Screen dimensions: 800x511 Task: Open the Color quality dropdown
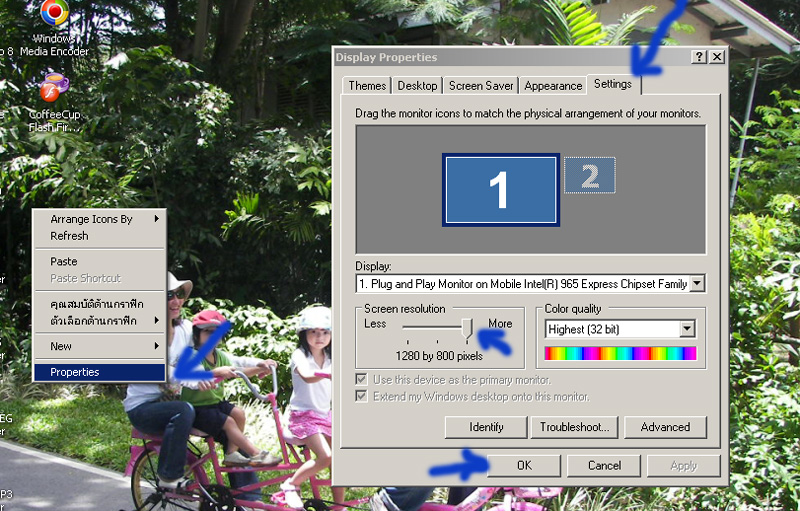coord(687,329)
